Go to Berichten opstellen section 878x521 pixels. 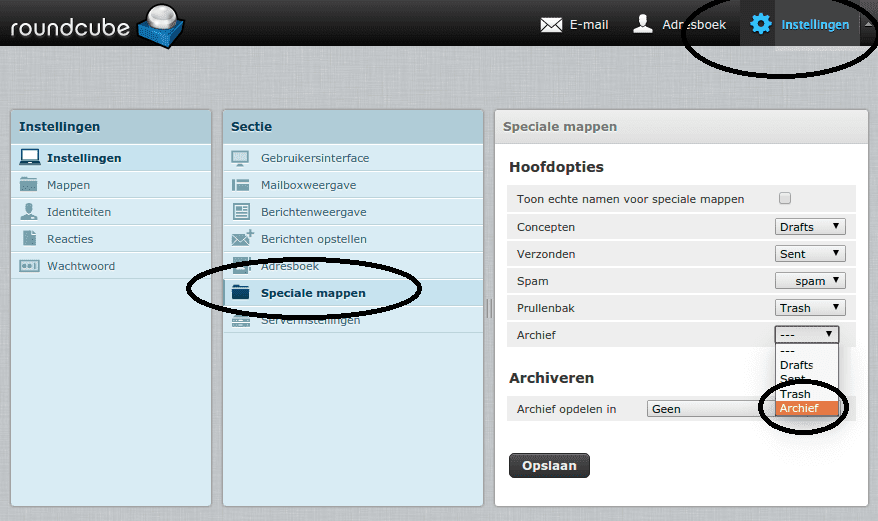pos(313,239)
